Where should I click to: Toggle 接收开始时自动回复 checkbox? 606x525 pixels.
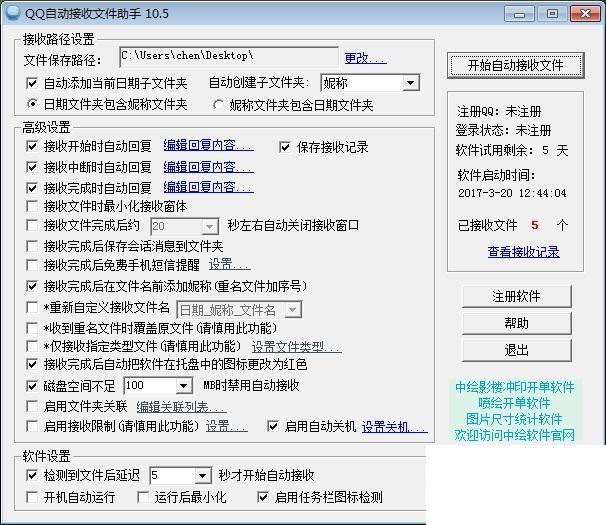tap(32, 146)
